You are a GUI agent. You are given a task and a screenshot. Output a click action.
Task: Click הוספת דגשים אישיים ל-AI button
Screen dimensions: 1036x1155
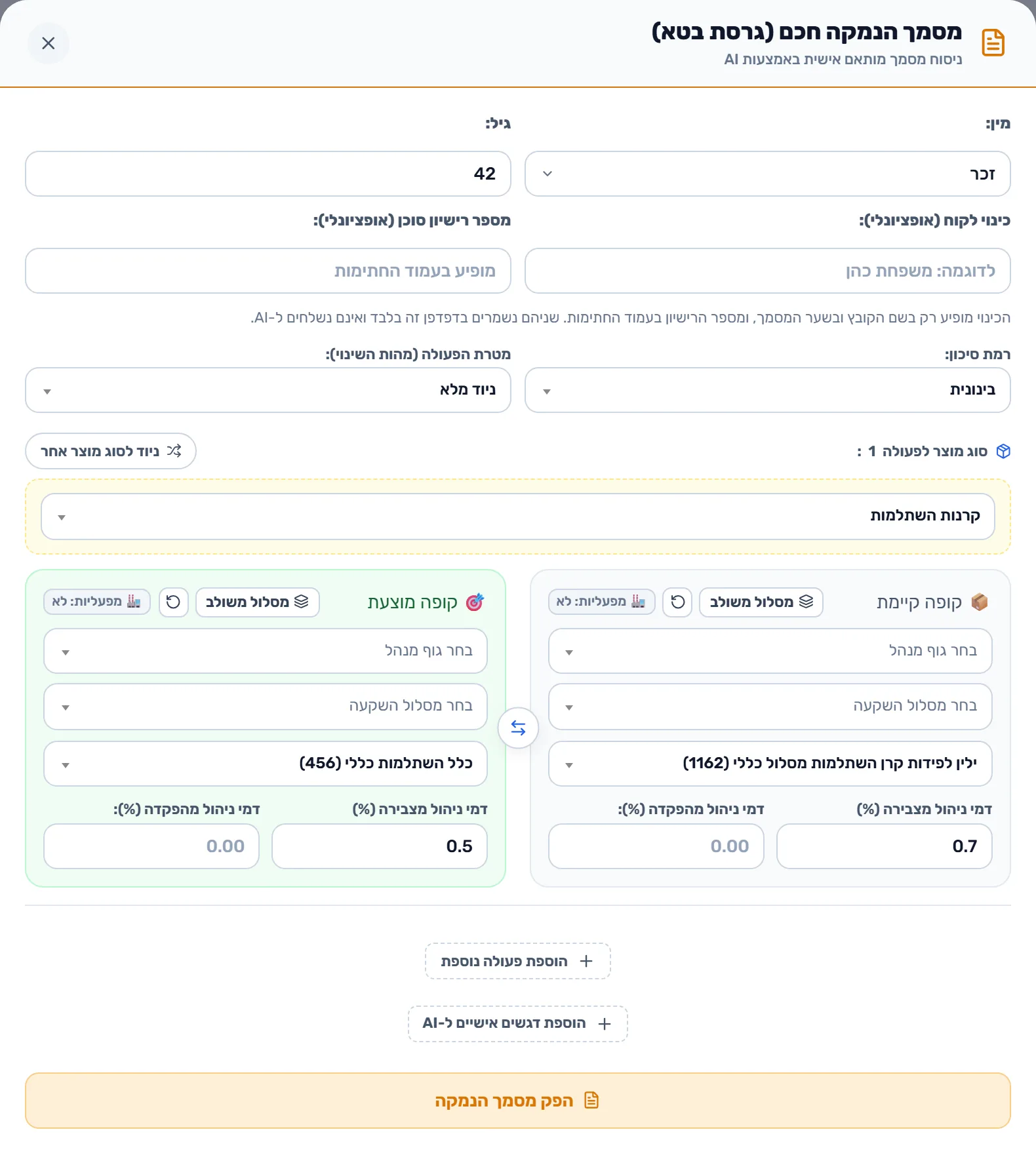click(518, 1024)
